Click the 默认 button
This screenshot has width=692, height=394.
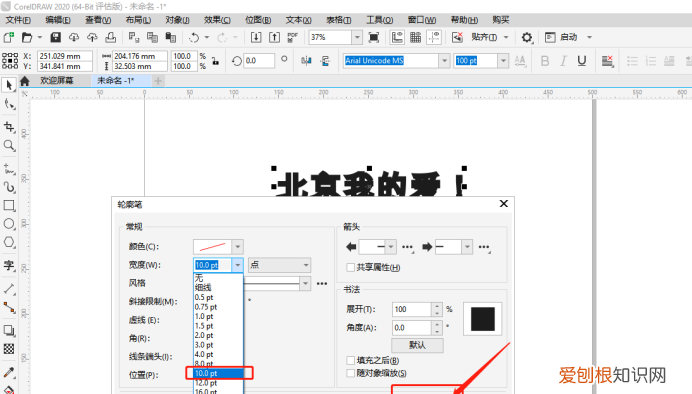click(x=417, y=345)
